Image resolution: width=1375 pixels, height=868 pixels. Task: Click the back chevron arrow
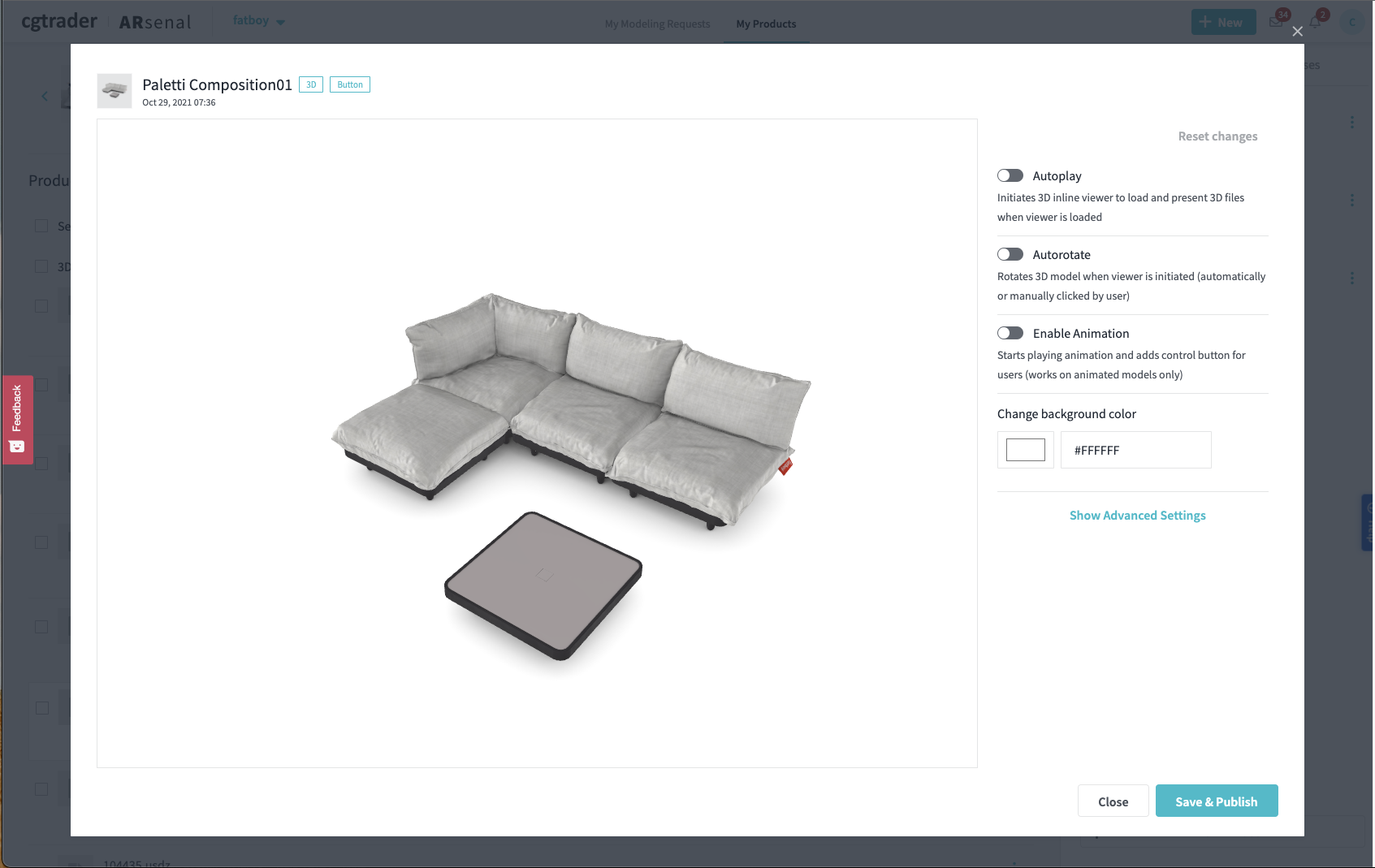45,96
